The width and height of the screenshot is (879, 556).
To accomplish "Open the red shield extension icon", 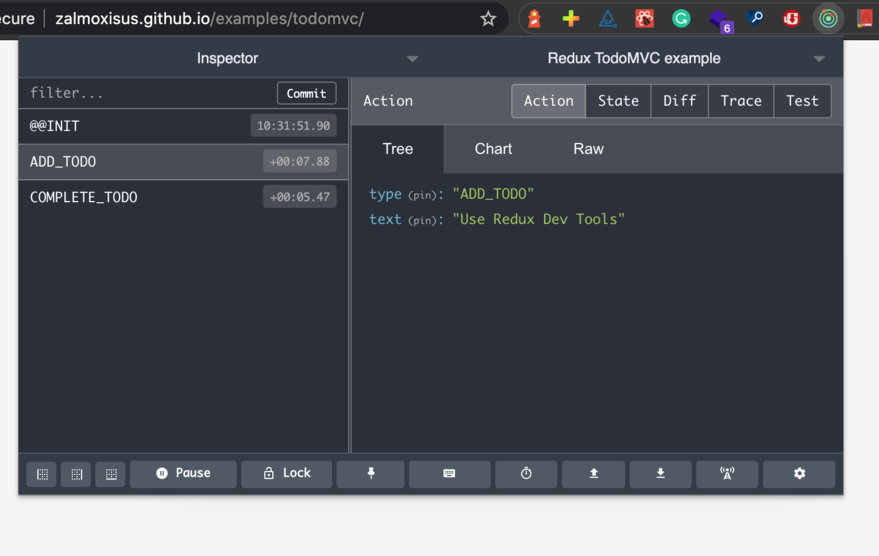I will coord(791,19).
